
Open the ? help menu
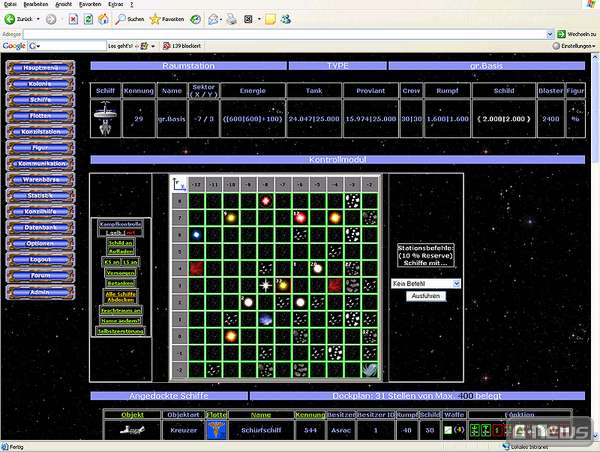132,5
